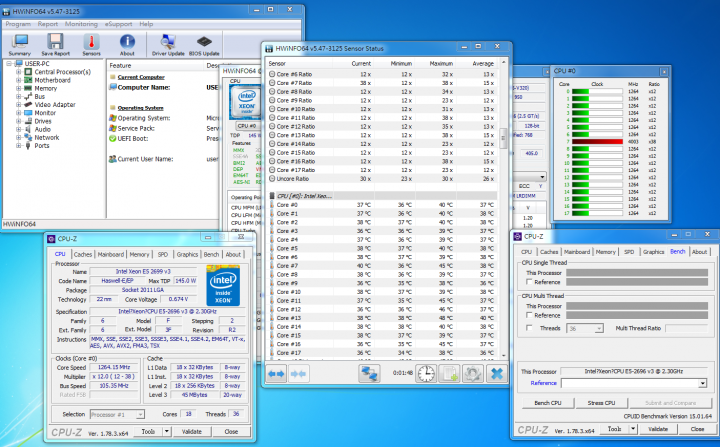Tick the Reference checkbox under CPU Single Thread
This screenshot has width=720, height=447.
[529, 282]
